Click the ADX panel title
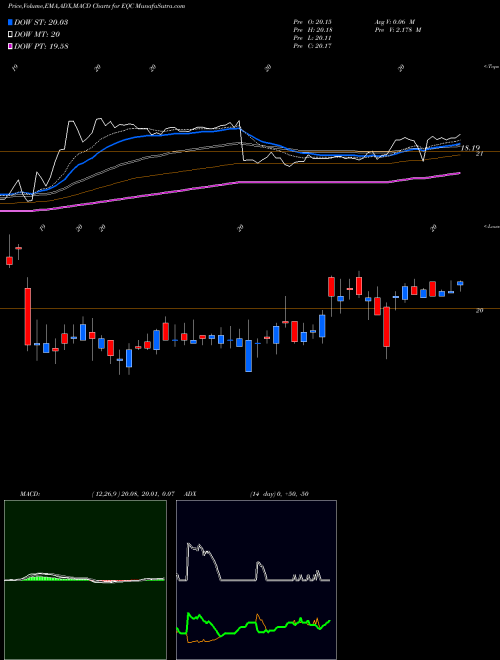 coord(190,494)
